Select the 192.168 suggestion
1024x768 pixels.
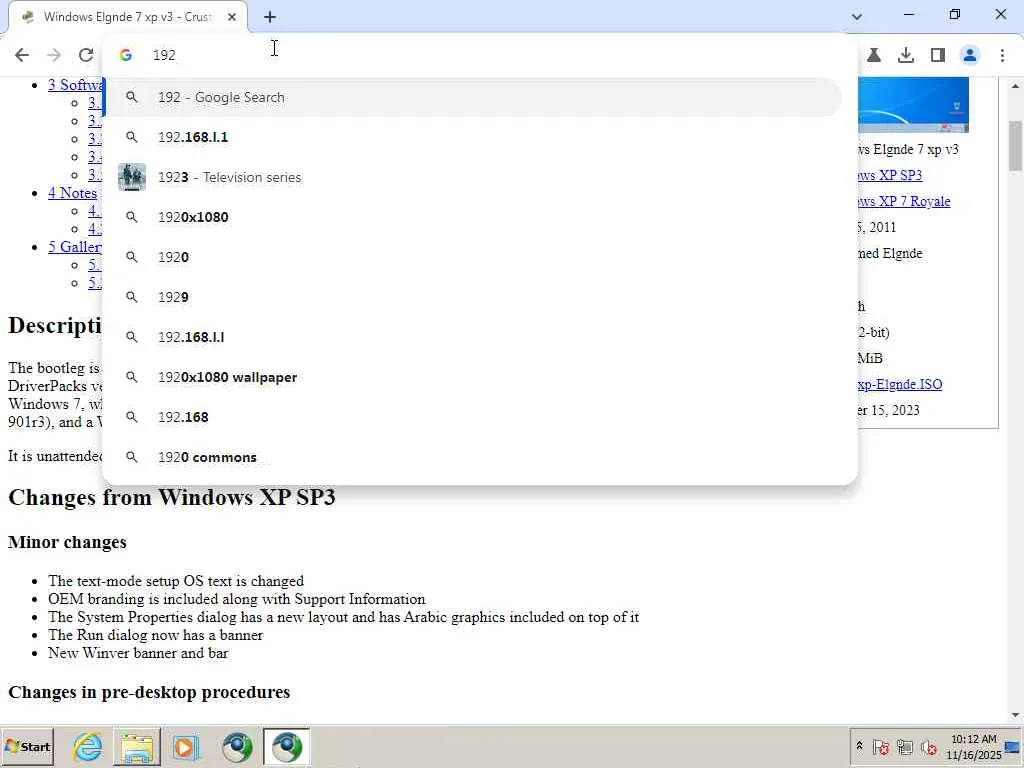[472, 417]
